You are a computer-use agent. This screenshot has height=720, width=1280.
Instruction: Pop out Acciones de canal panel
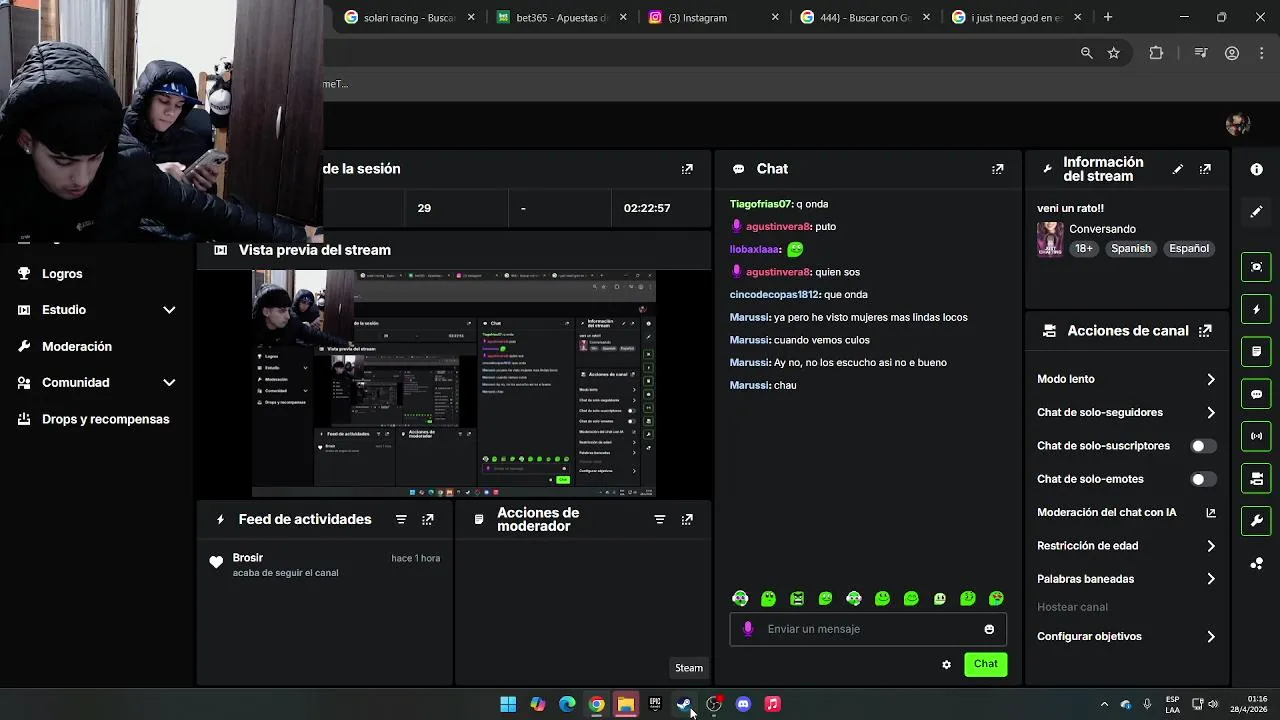pyautogui.click(x=1205, y=331)
